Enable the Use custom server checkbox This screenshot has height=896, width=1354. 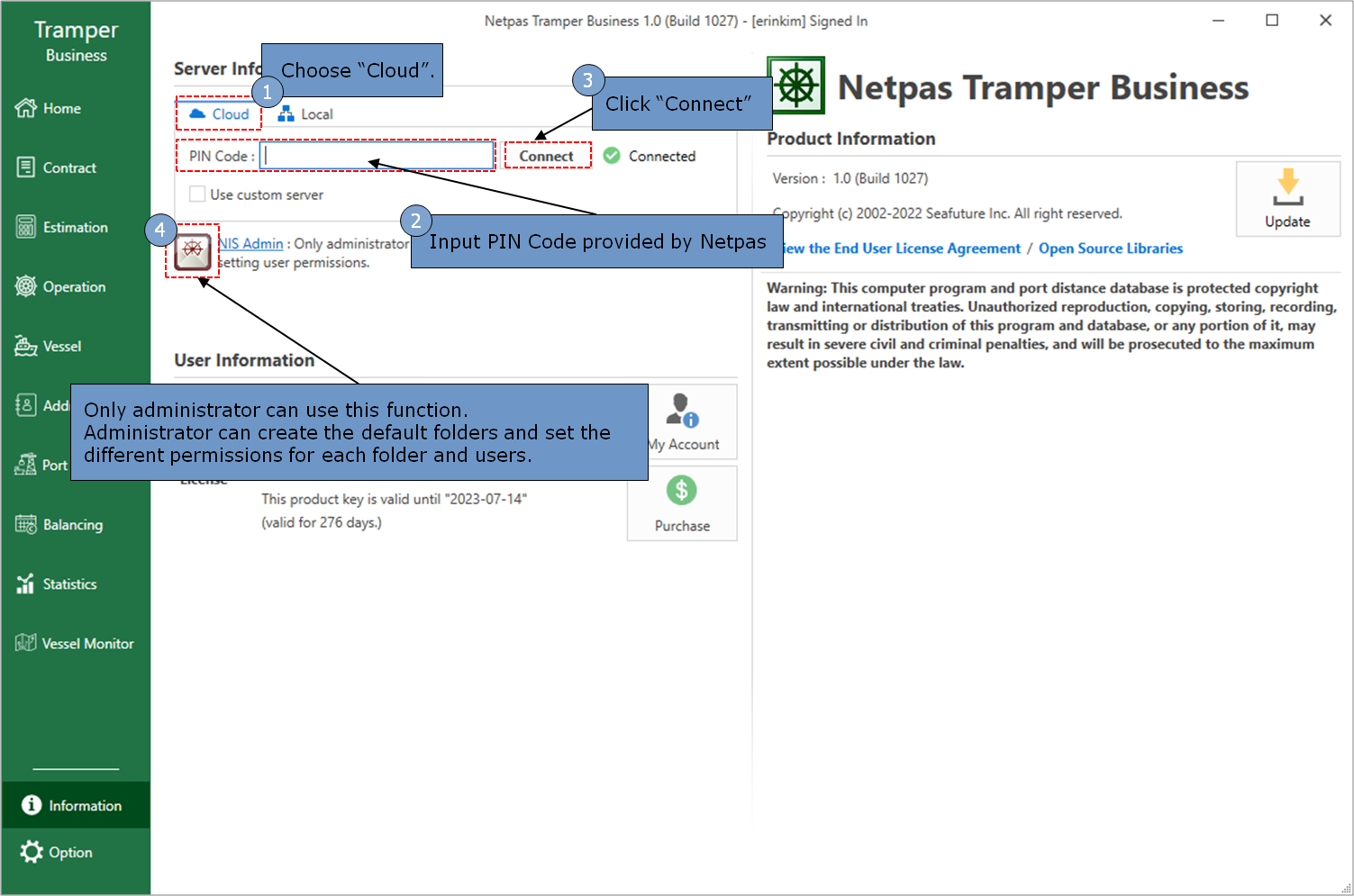197,194
